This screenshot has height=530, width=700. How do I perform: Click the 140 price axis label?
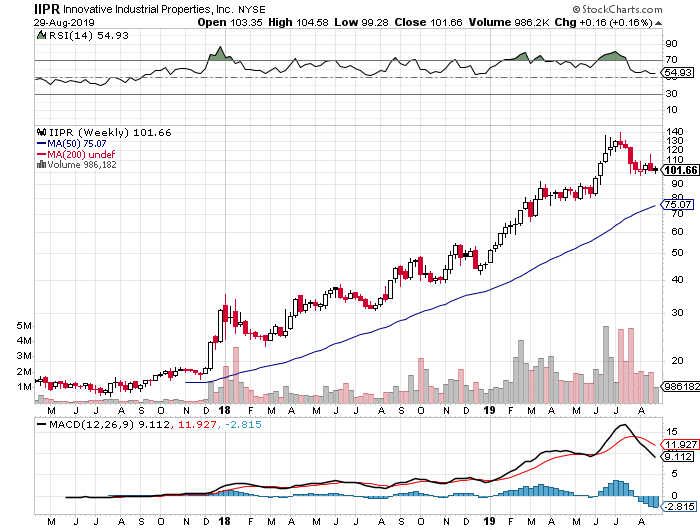pyautogui.click(x=674, y=131)
